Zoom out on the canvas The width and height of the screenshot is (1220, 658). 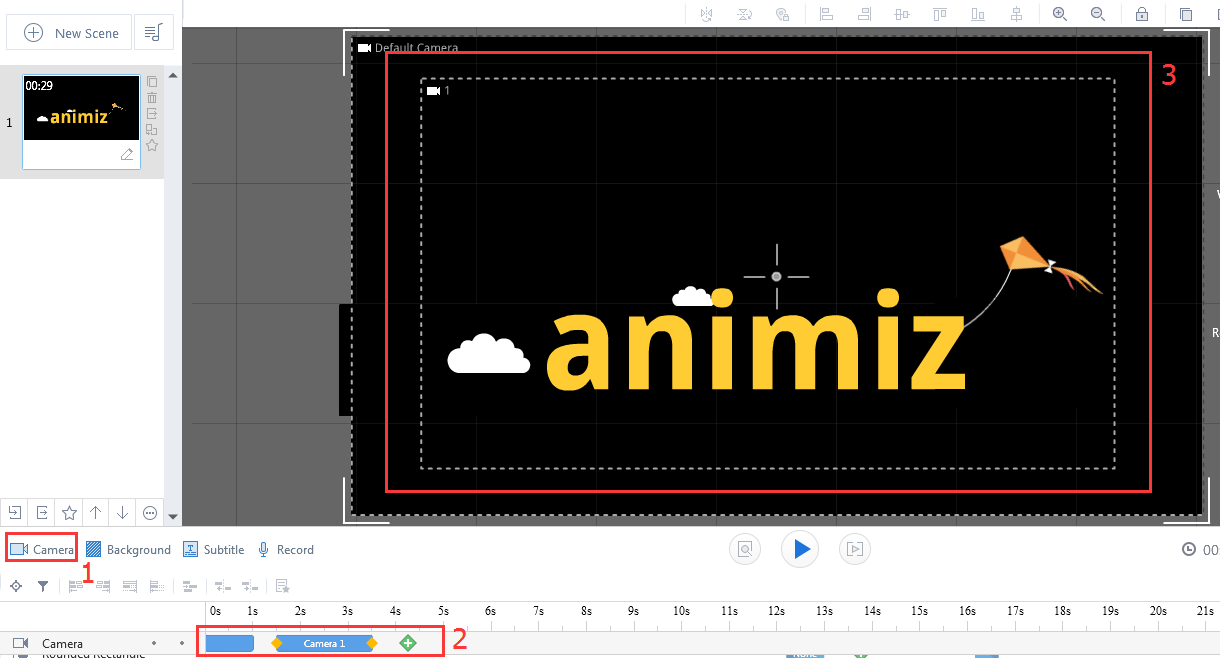point(1098,14)
